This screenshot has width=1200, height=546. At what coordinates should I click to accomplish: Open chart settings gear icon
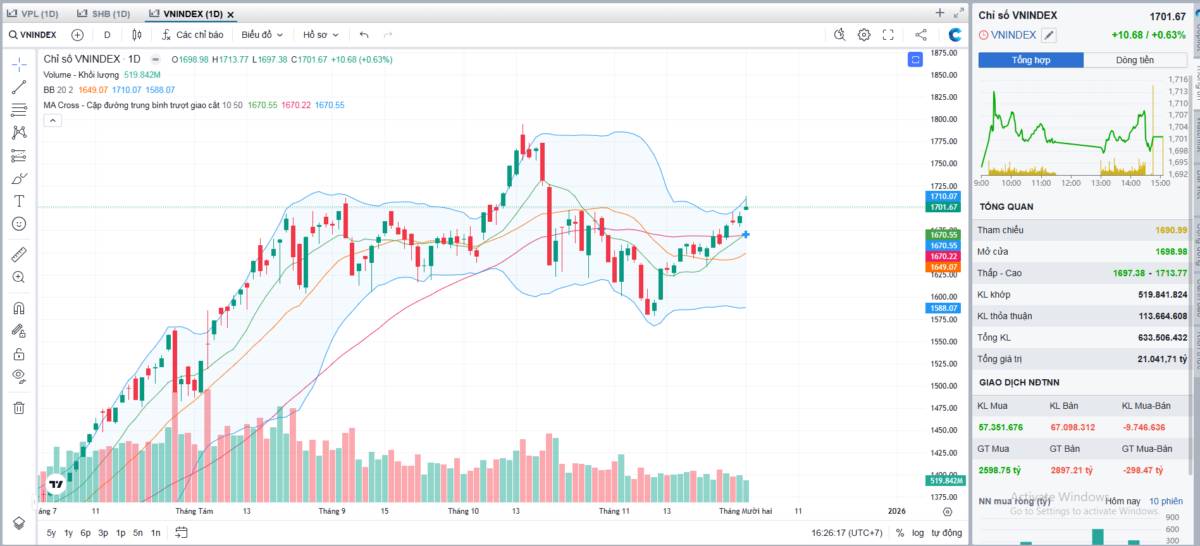(x=864, y=35)
